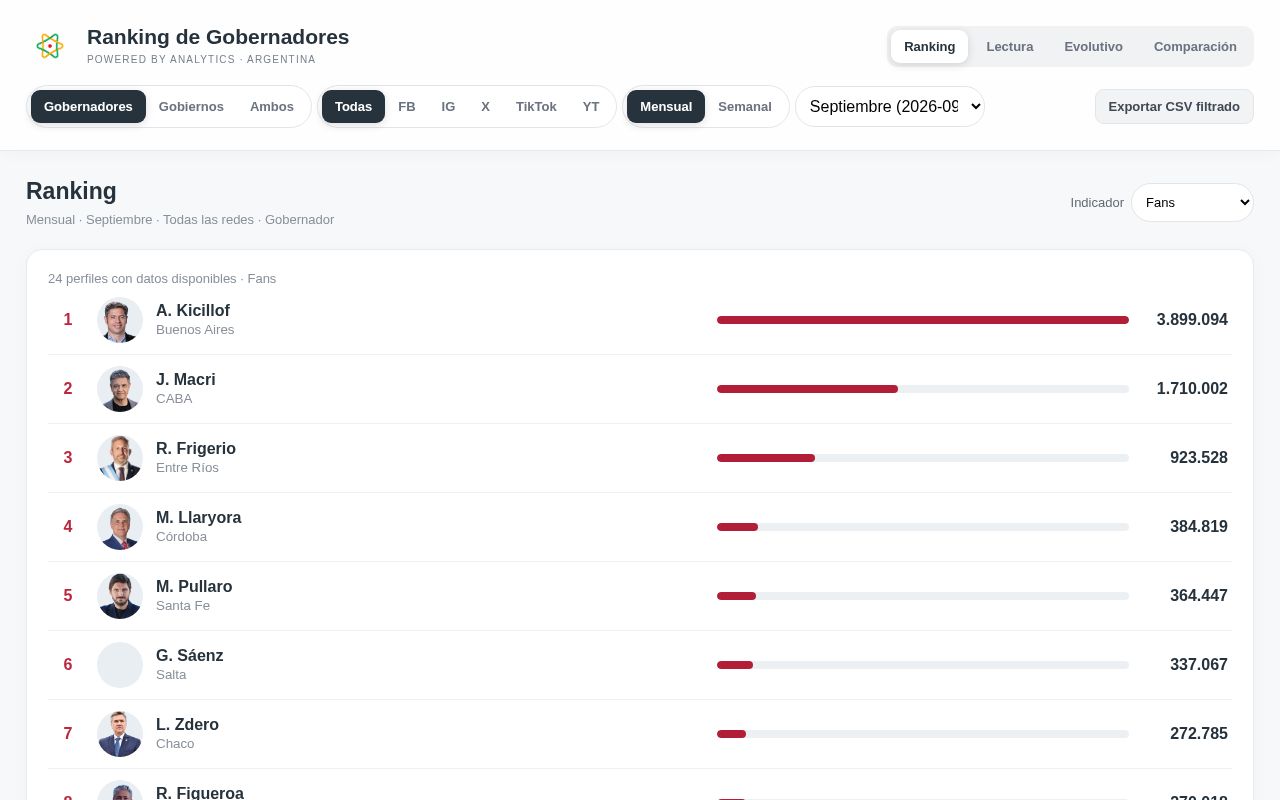
Task: Select M. Llaryora's avatar
Action: click(x=120, y=527)
